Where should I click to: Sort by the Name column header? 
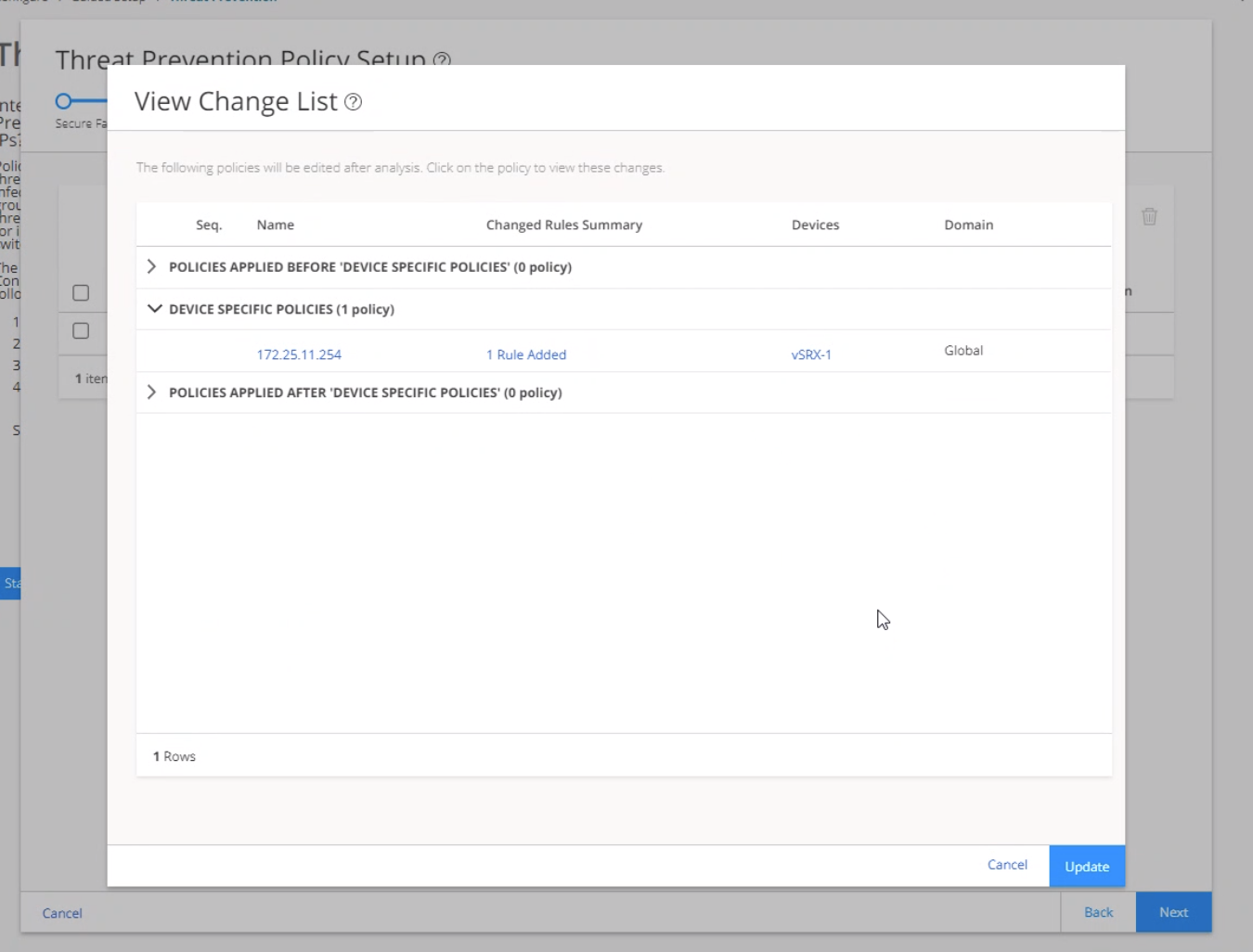click(x=275, y=225)
